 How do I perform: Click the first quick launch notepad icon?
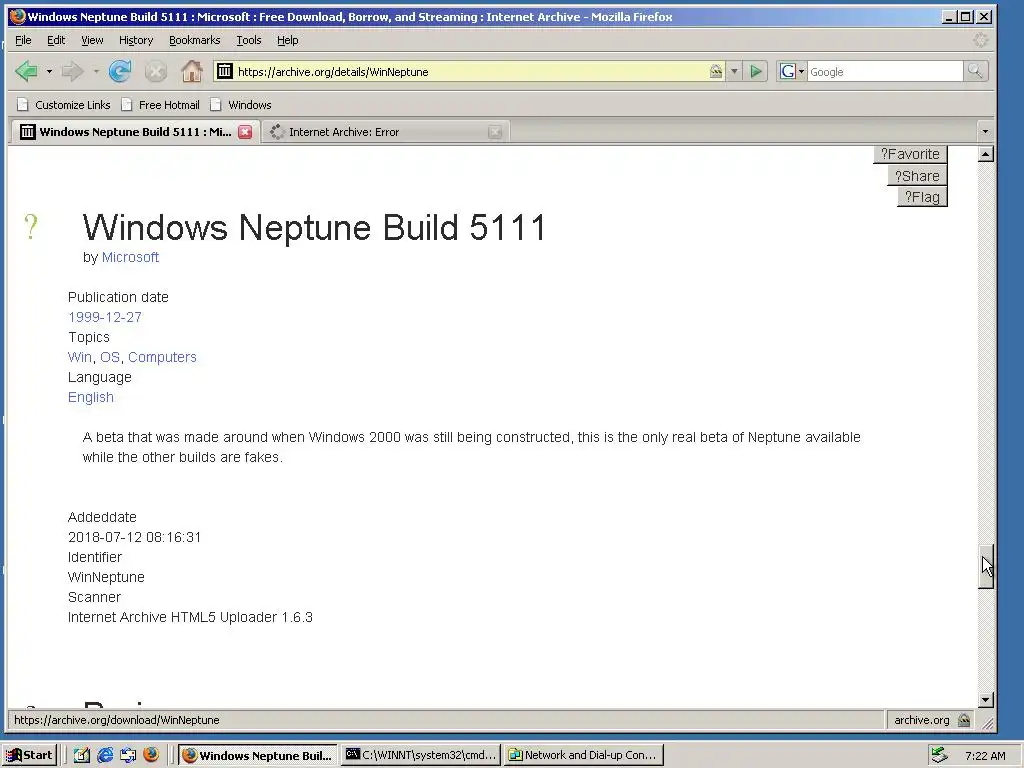click(x=82, y=756)
